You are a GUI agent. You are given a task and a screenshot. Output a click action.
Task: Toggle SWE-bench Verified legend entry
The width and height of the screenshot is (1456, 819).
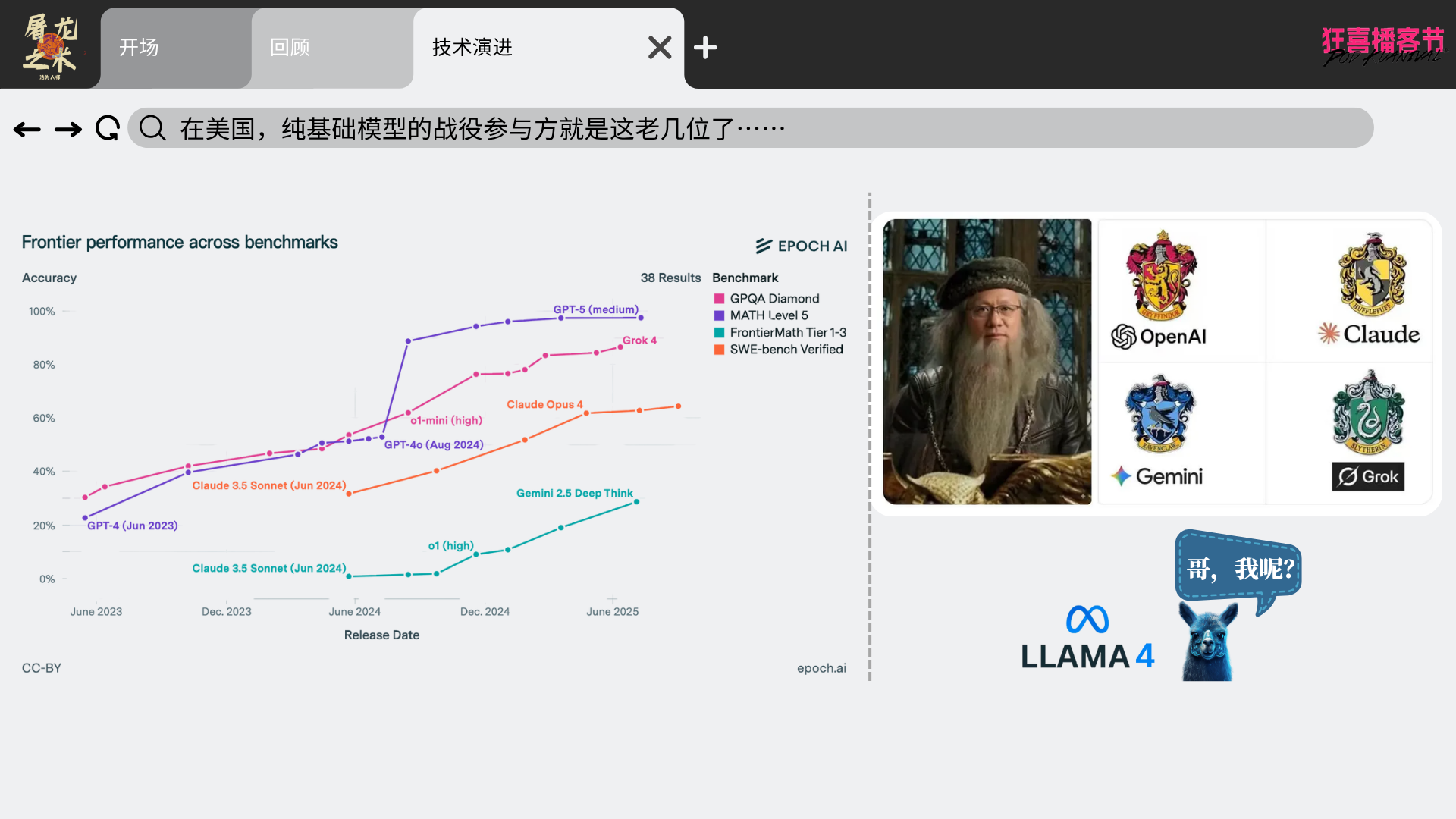coord(786,350)
